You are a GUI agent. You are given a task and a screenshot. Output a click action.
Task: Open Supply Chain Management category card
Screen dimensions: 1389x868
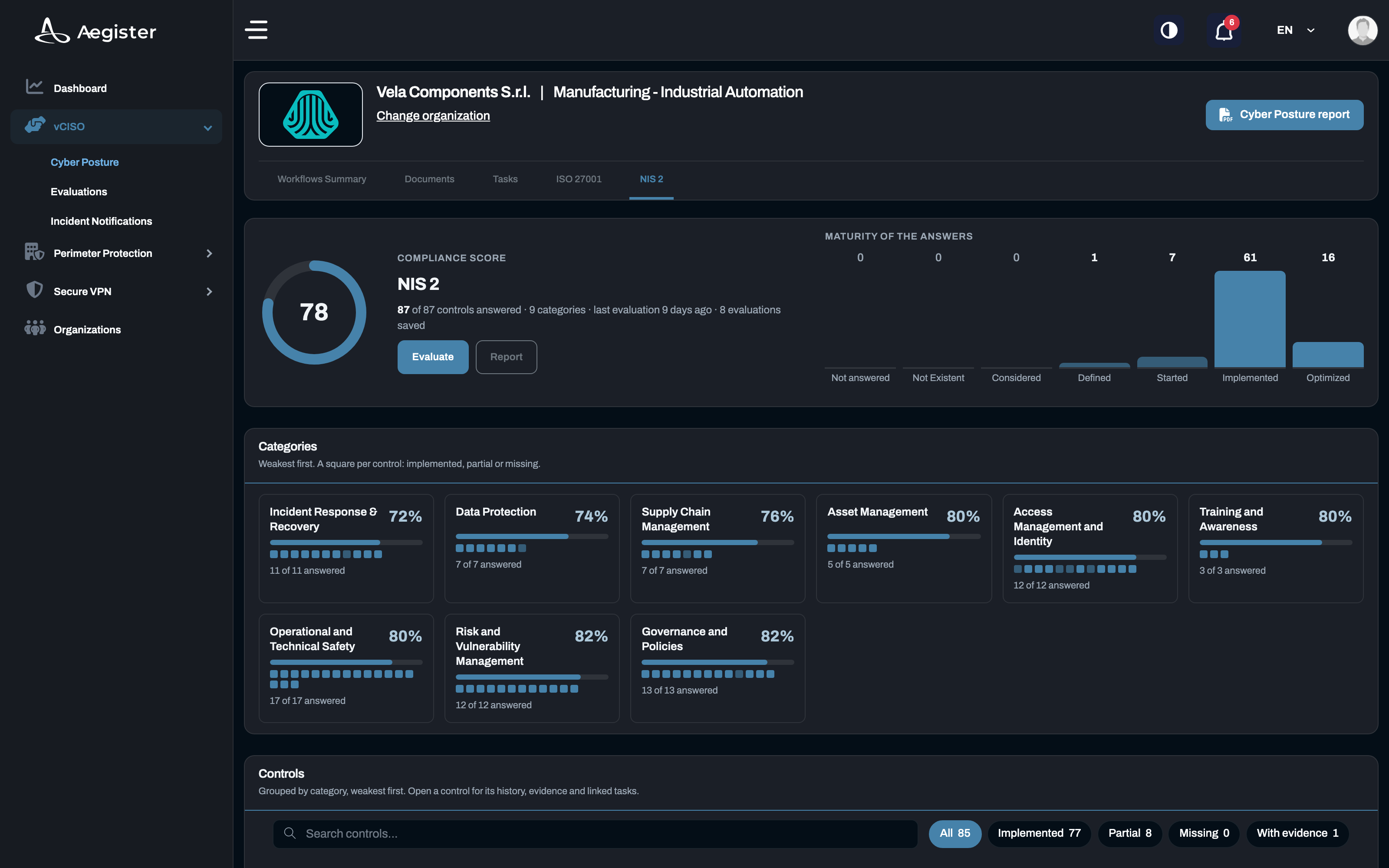[x=718, y=548]
